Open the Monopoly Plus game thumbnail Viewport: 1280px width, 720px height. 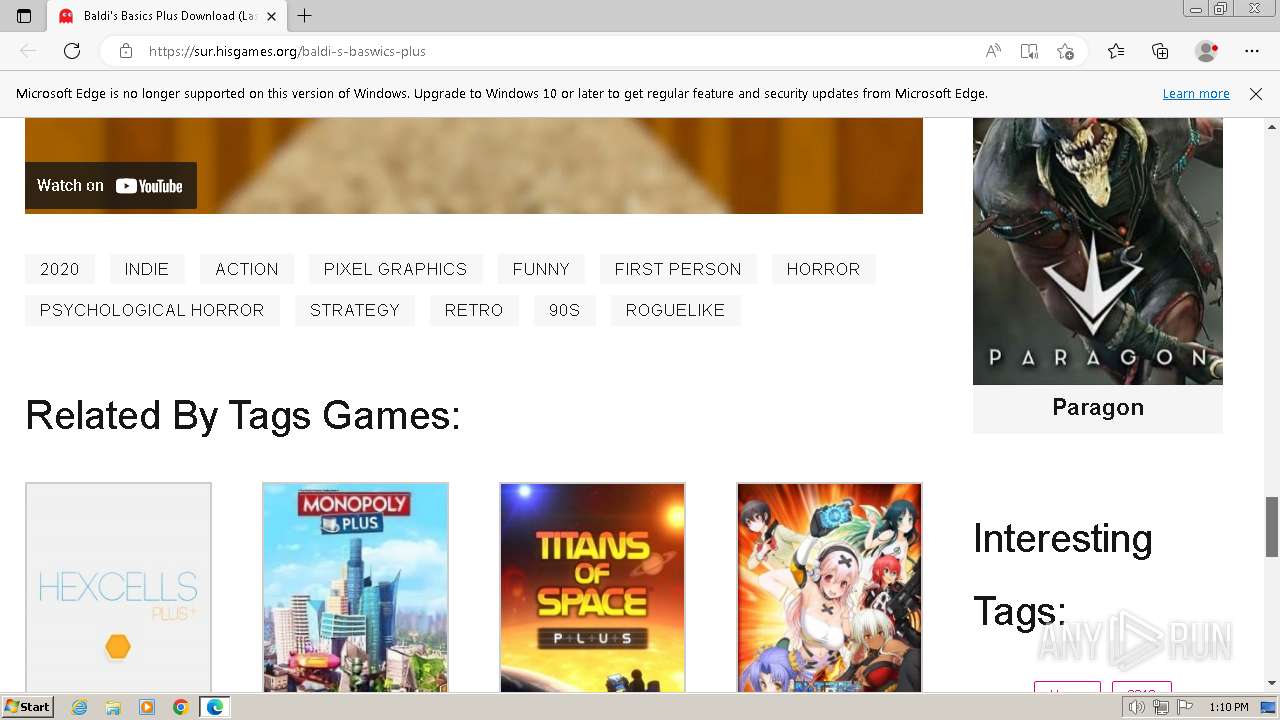[355, 588]
